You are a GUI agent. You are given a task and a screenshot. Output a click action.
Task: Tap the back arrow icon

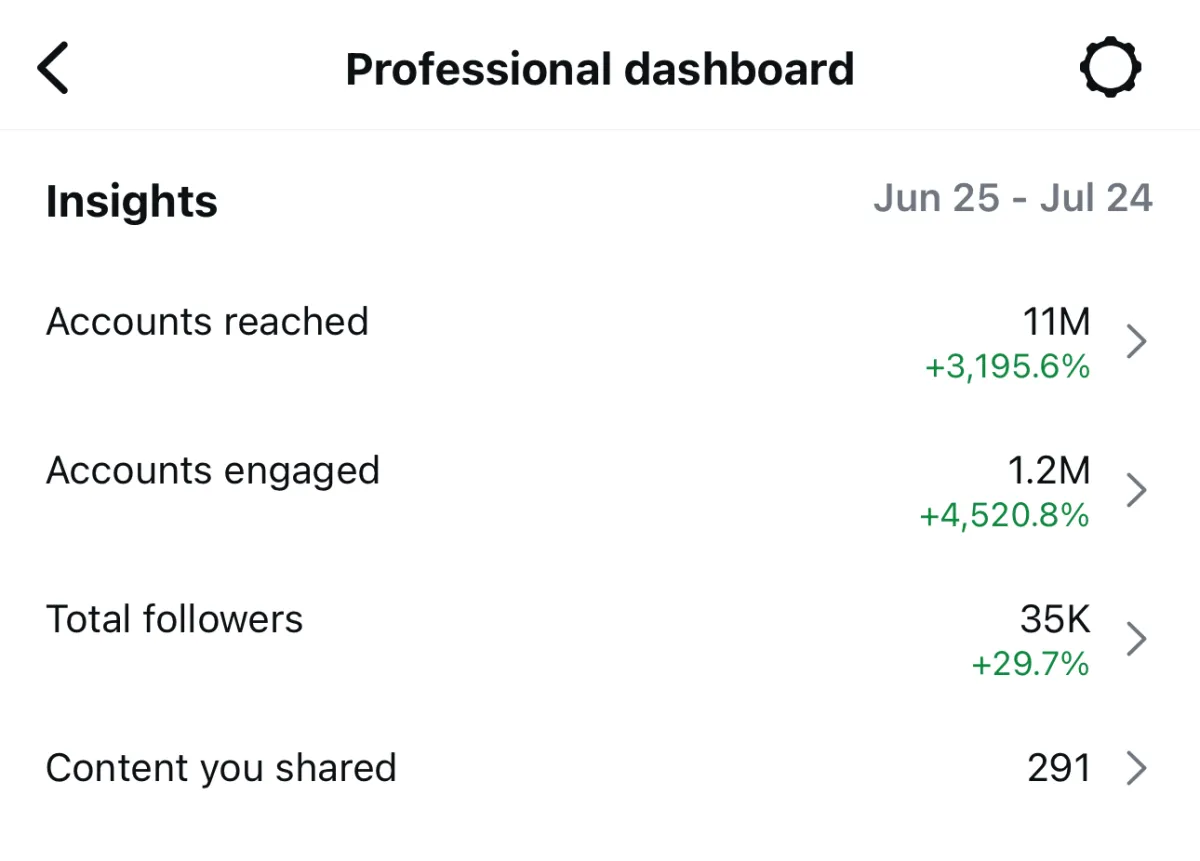[x=53, y=69]
